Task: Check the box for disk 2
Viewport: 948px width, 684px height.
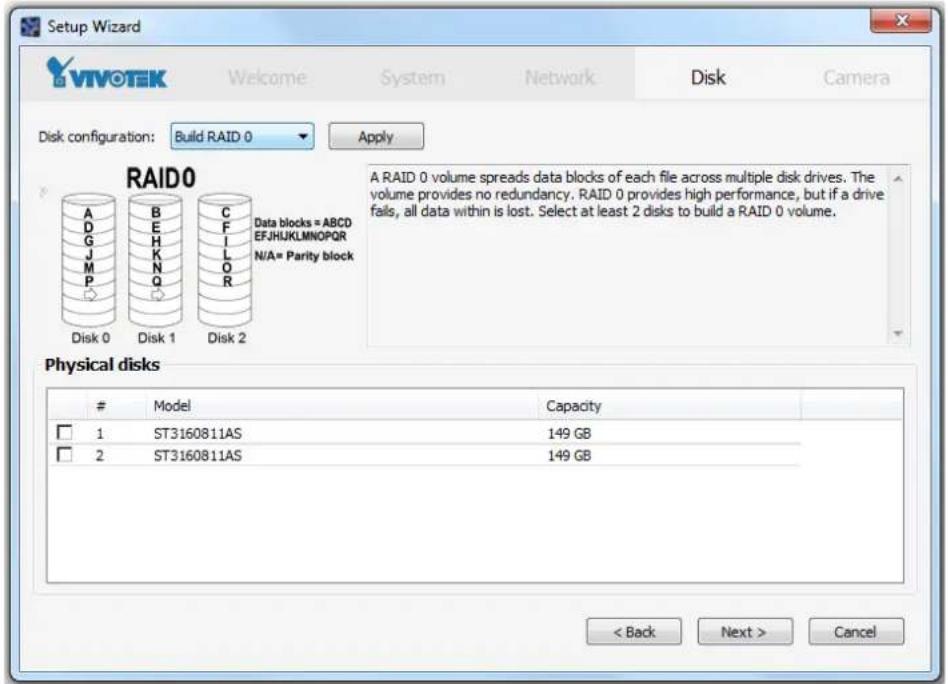Action: 64,454
